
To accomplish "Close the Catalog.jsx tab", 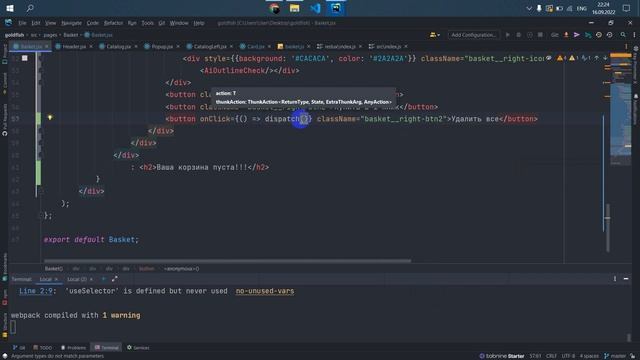I will click(136, 47).
